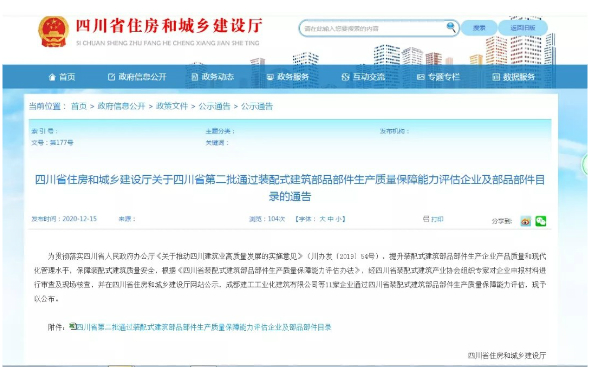Share article via Weibo icon

526,221
